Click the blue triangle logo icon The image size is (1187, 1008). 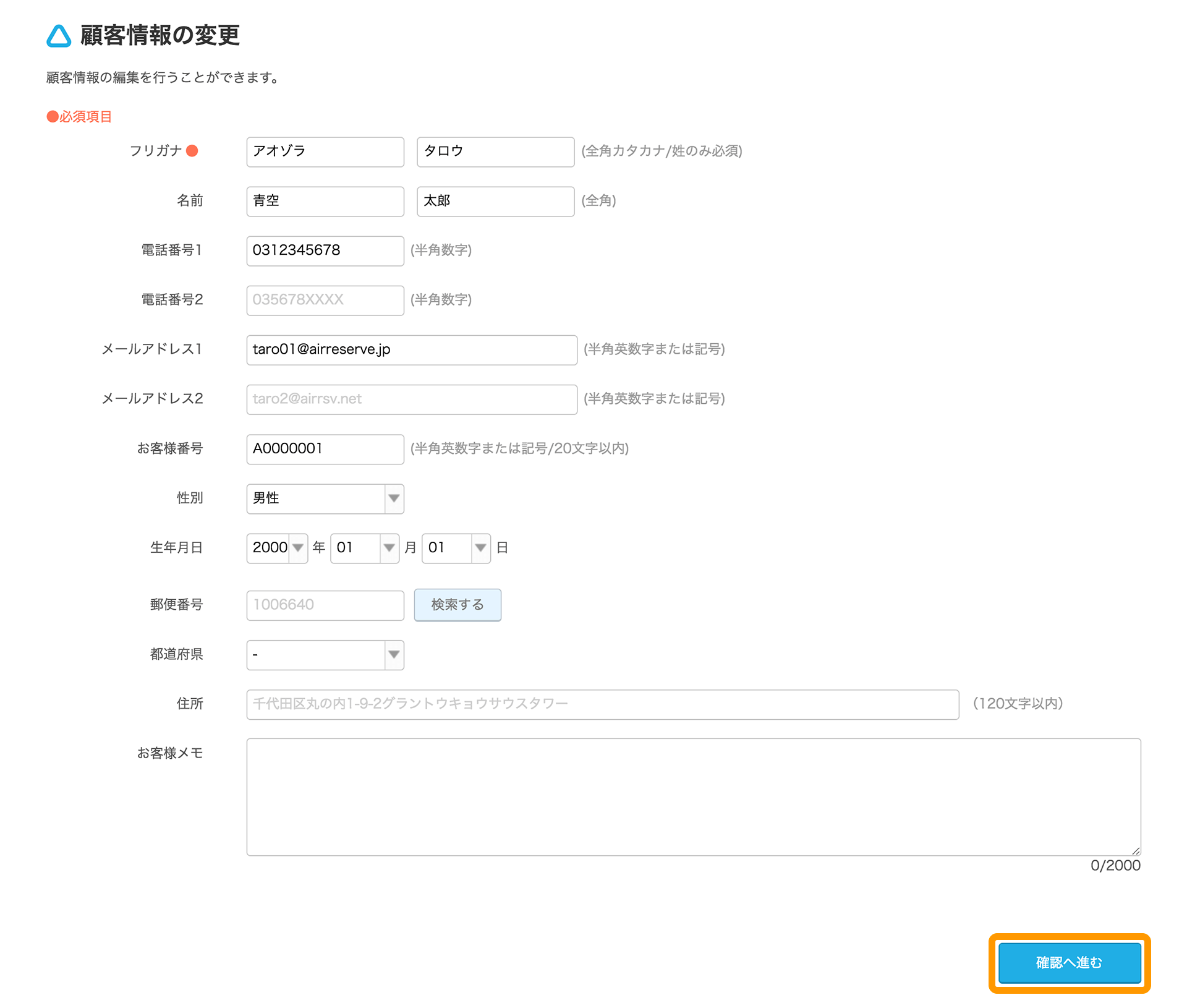pos(59,36)
